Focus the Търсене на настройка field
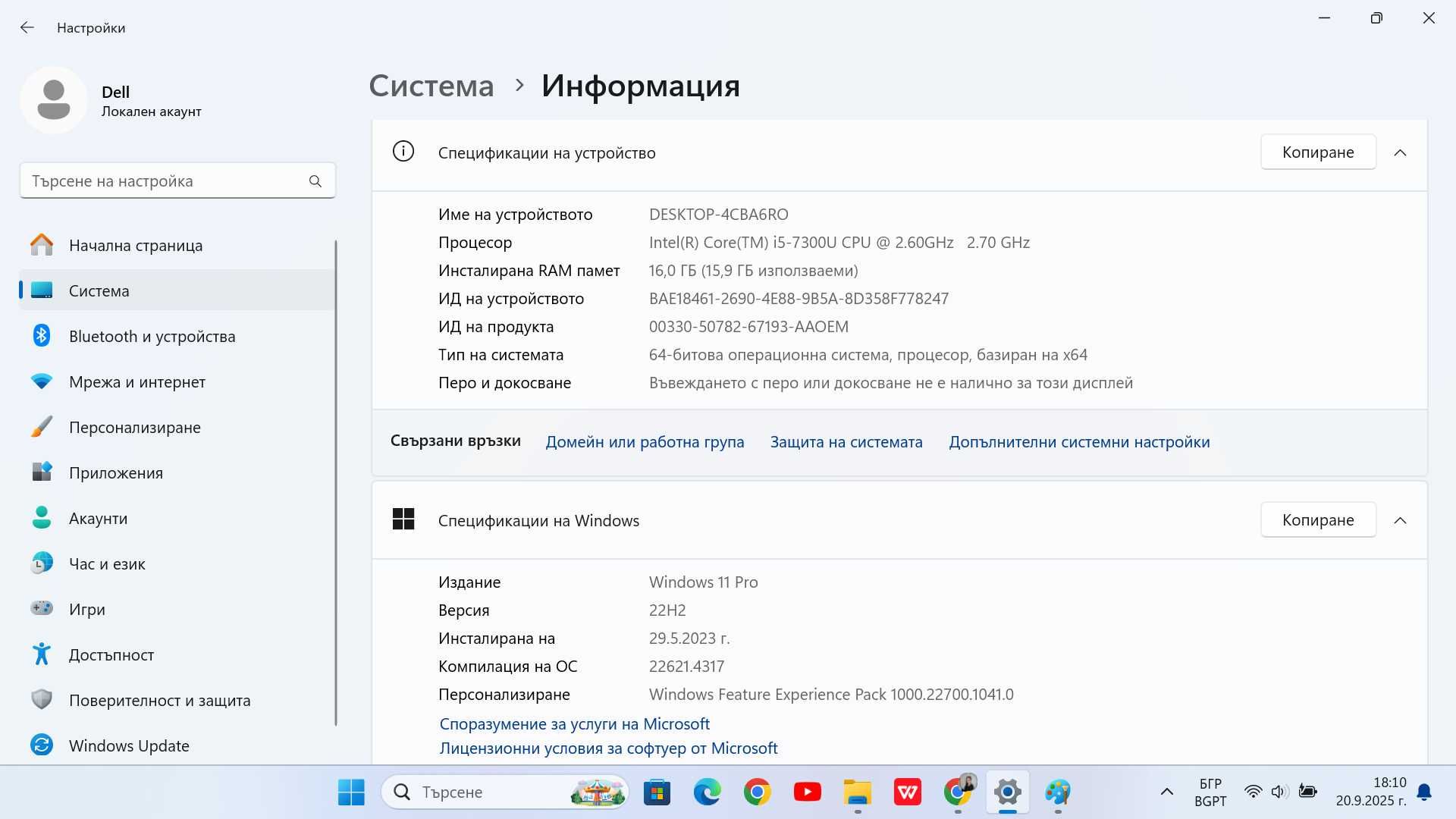 [177, 181]
